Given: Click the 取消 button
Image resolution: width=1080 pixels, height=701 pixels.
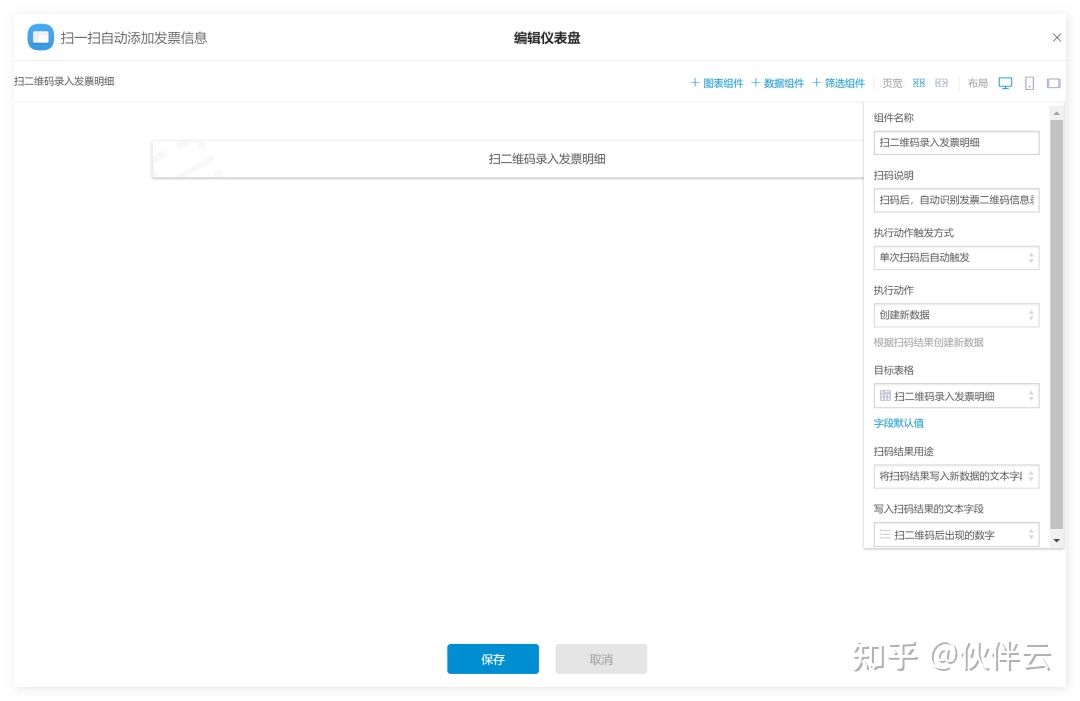Looking at the screenshot, I should 601,659.
